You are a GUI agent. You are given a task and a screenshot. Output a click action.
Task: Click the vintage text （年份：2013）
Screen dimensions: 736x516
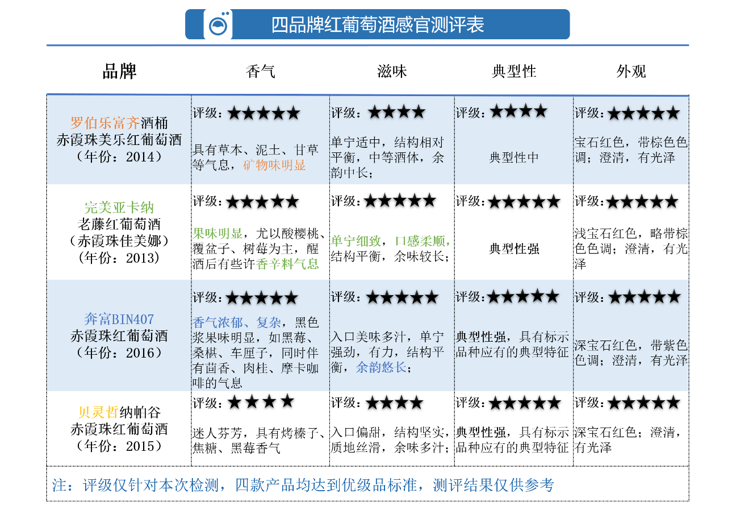[119, 258]
